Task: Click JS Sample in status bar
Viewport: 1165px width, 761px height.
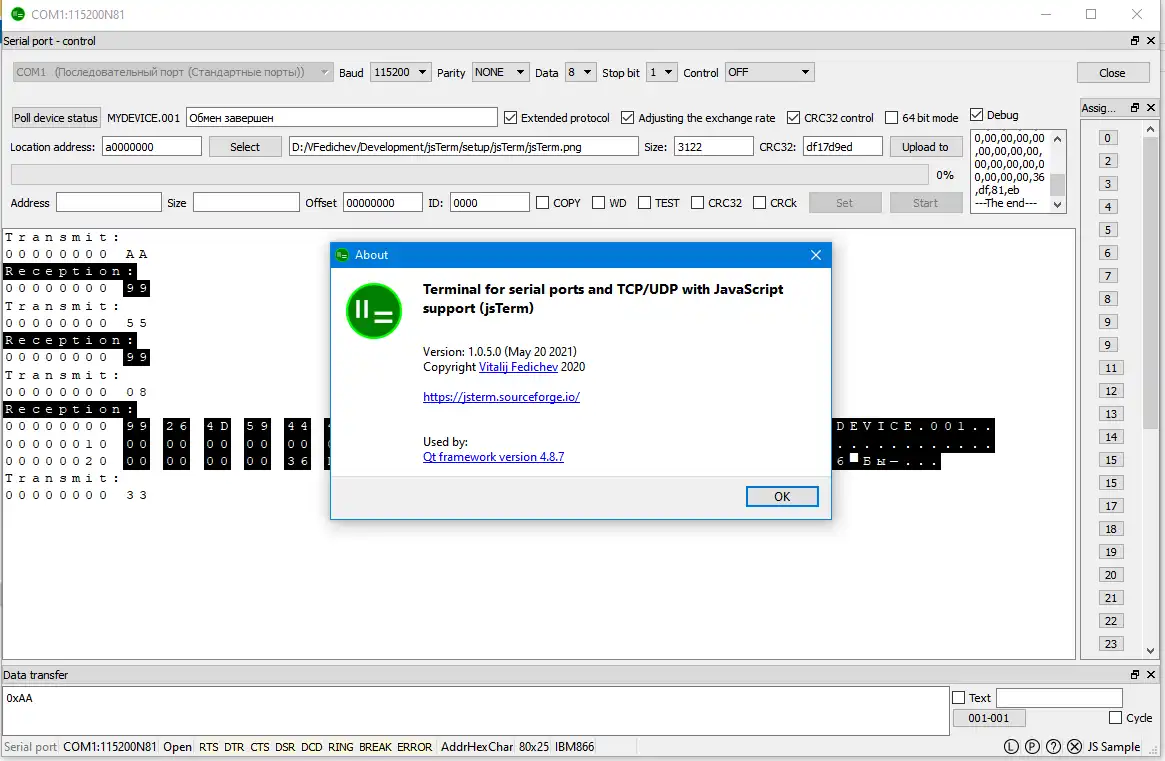Action: pos(1113,747)
